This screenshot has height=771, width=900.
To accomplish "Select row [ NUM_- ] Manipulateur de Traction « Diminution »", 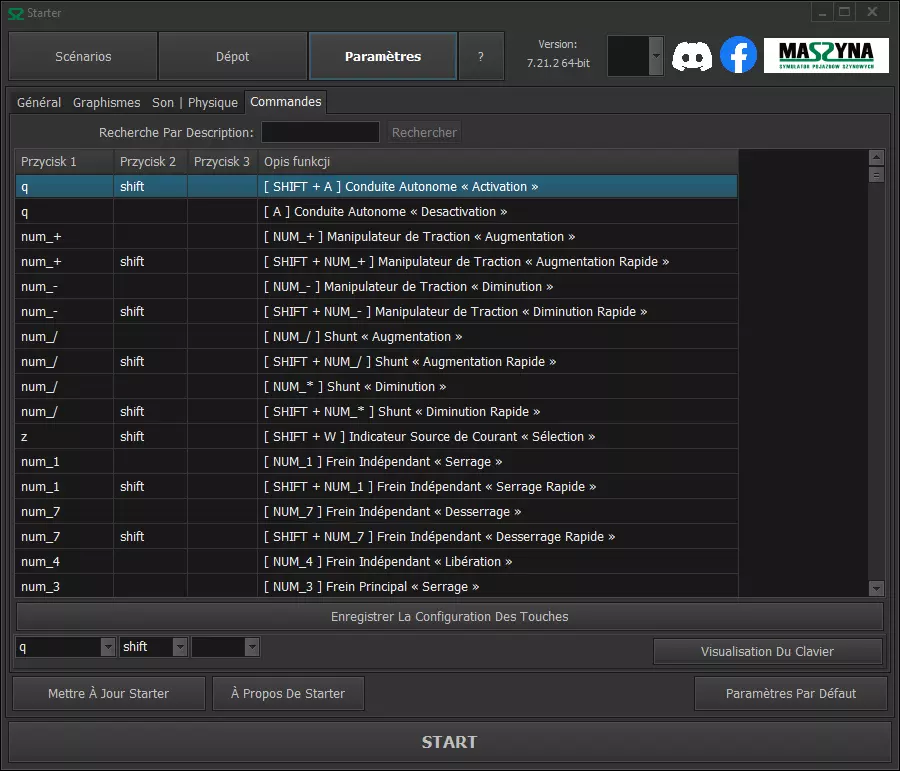I will point(377,286).
